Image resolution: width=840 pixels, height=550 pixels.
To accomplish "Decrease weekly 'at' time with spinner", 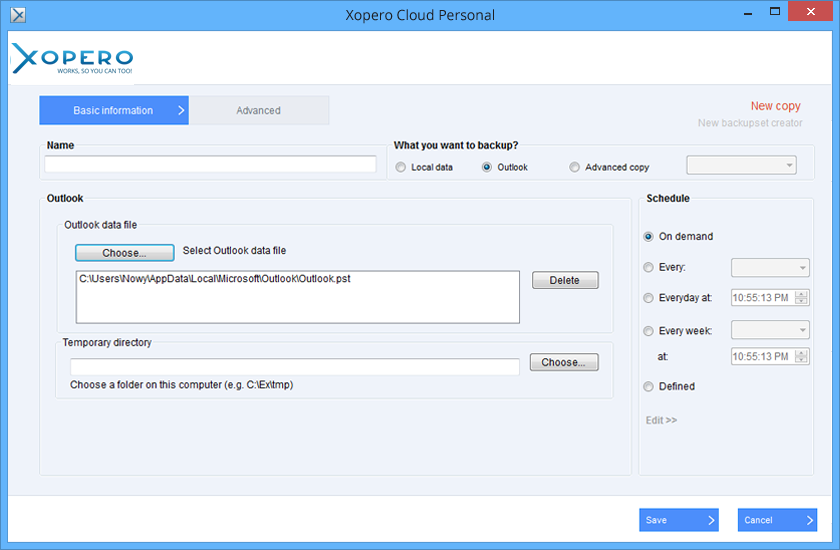I will click(801, 360).
